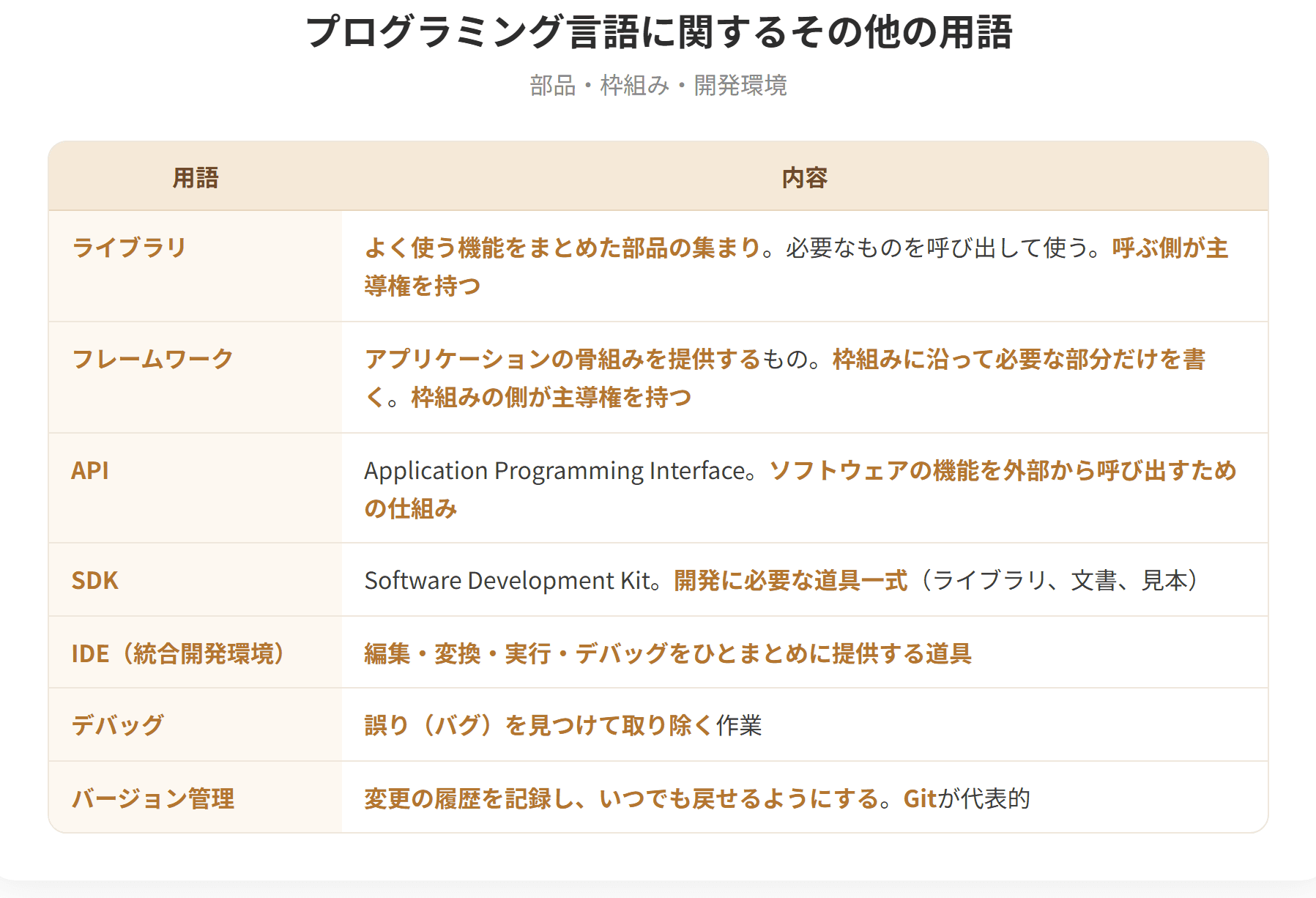Screen dimensions: 1316x898
Task: Click text アプリケーションの骨組みを提供する
Action: coord(563,359)
